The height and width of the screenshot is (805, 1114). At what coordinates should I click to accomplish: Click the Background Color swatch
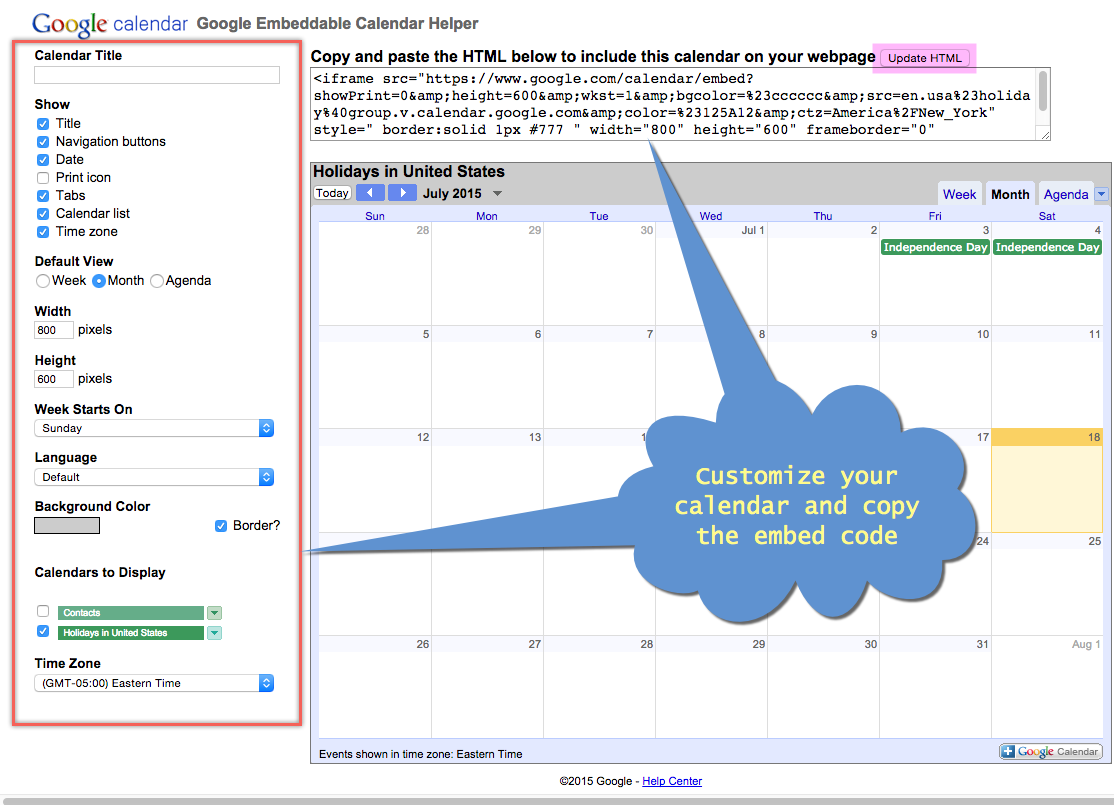(67, 525)
